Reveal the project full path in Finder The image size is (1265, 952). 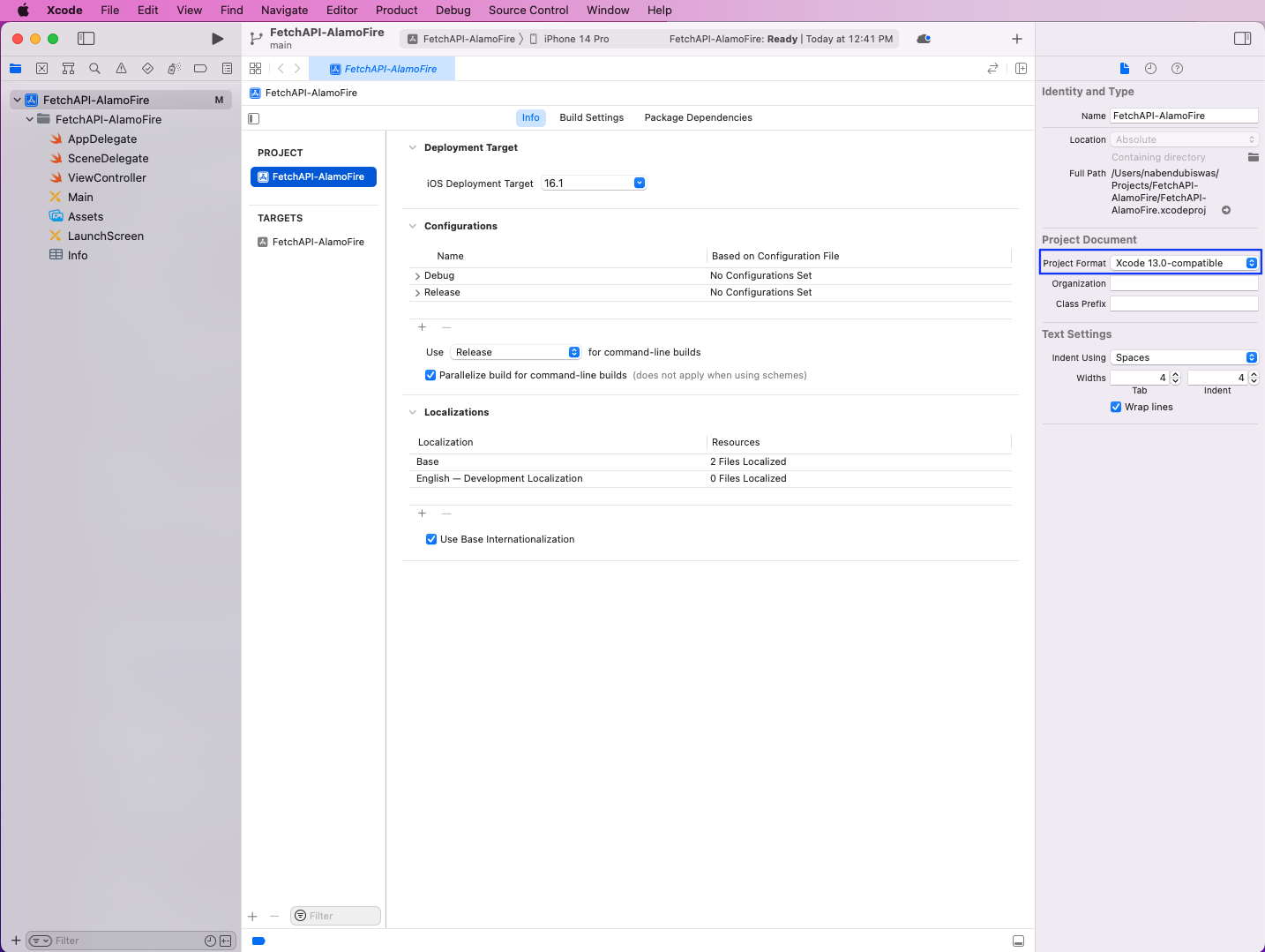(x=1226, y=210)
